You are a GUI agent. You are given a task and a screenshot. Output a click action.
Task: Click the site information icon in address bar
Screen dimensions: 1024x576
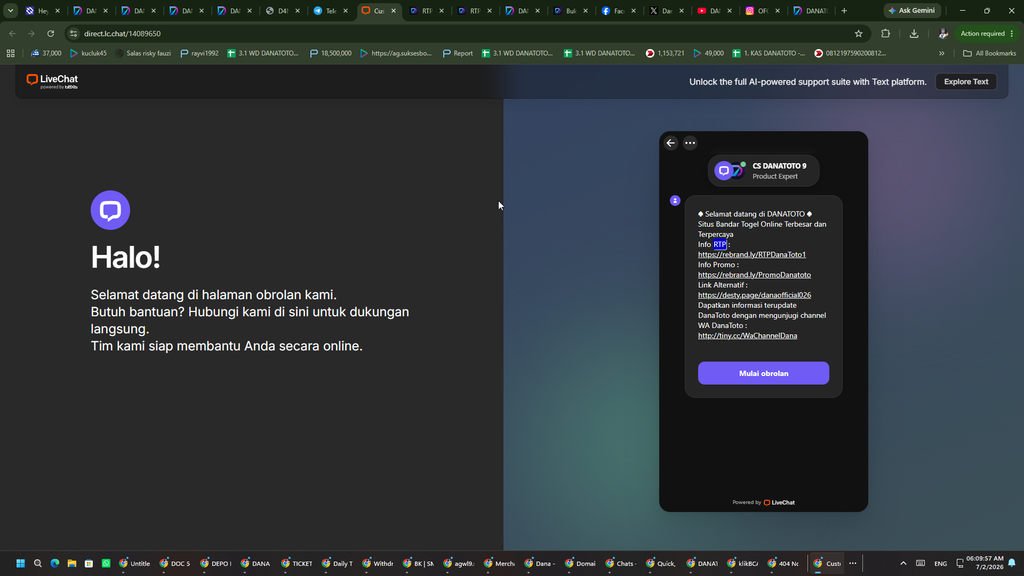pyautogui.click(x=73, y=33)
